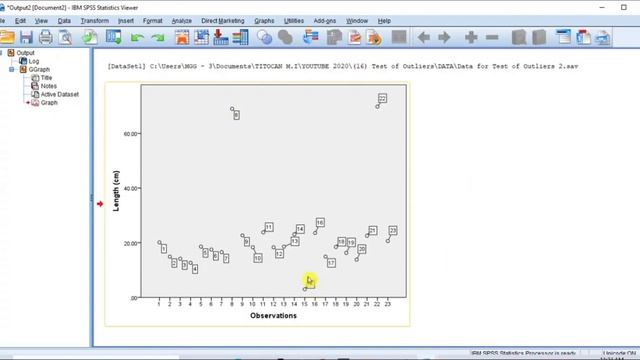The height and width of the screenshot is (360, 640).
Task: Open the Window menu
Action: pyautogui.click(x=357, y=21)
